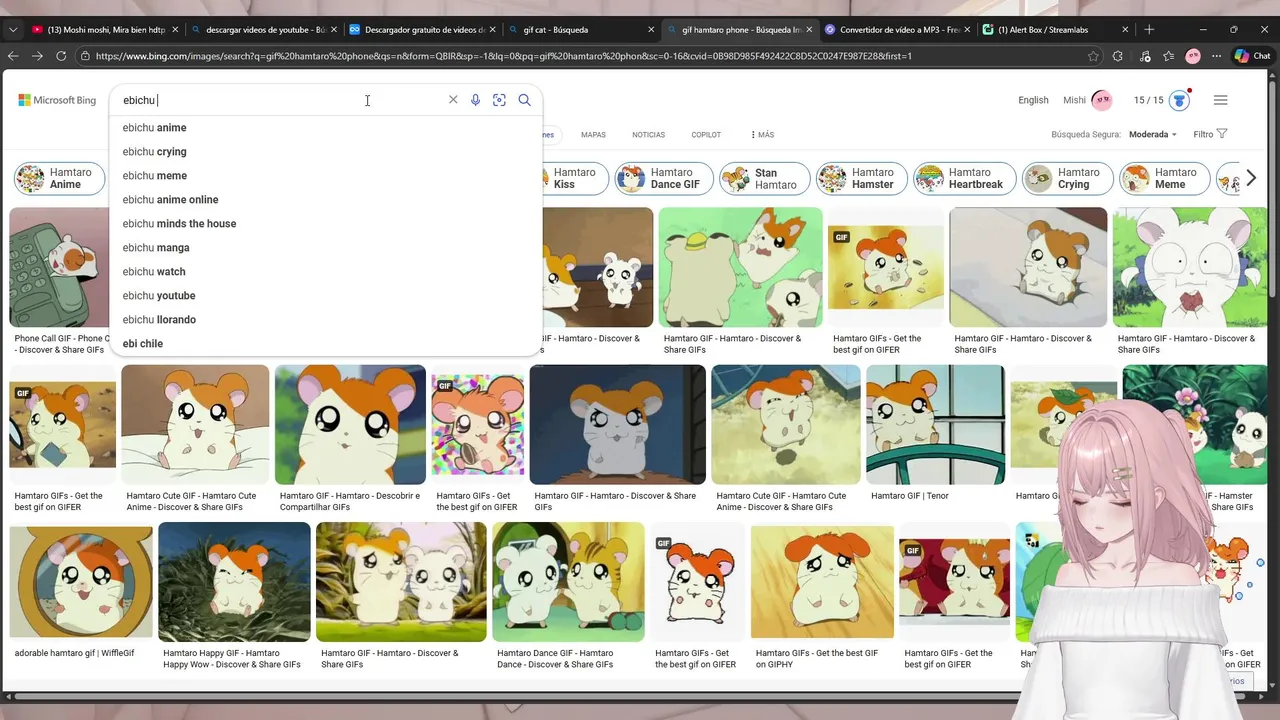This screenshot has height=720, width=1280.
Task: Open browser extensions puzzle icon
Action: tap(1118, 56)
